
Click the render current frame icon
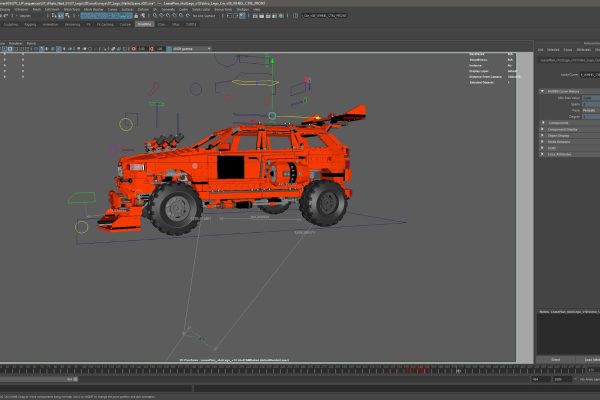click(x=261, y=16)
